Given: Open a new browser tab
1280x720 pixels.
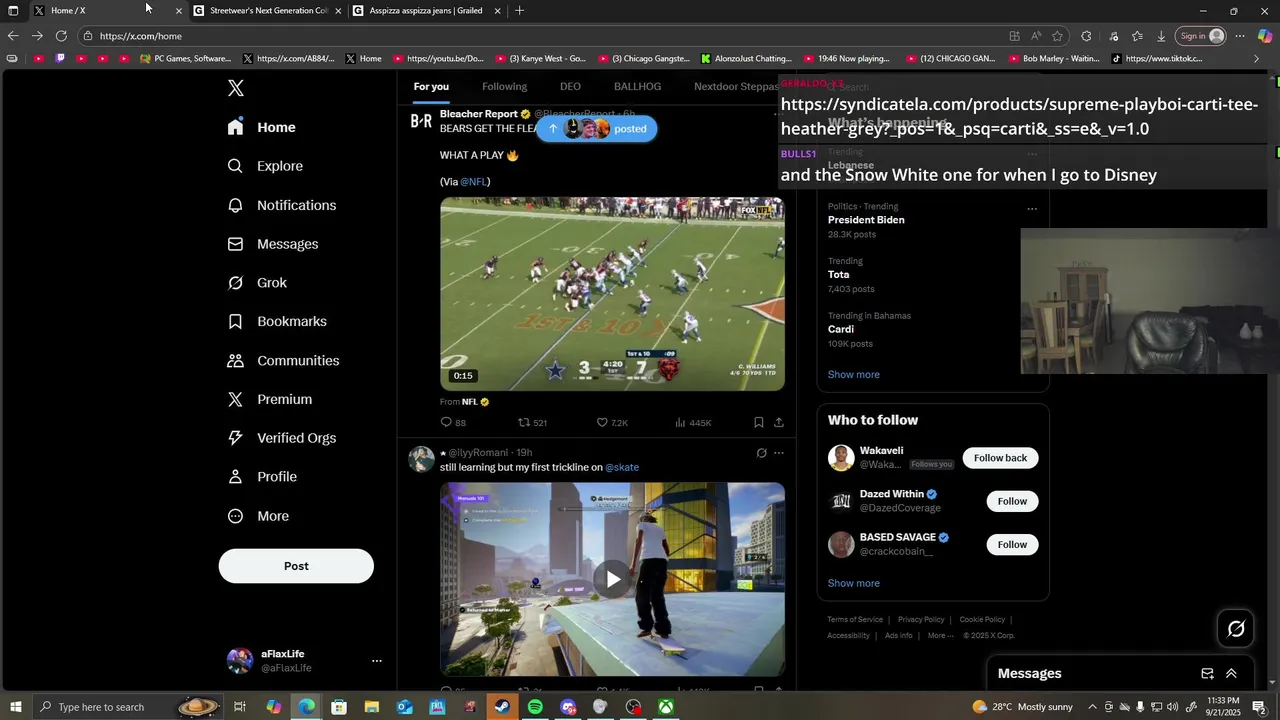Looking at the screenshot, I should [519, 11].
